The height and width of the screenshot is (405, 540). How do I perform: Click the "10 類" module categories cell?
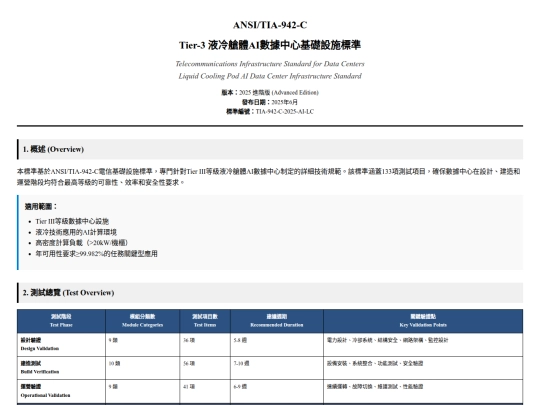[x=143, y=367]
